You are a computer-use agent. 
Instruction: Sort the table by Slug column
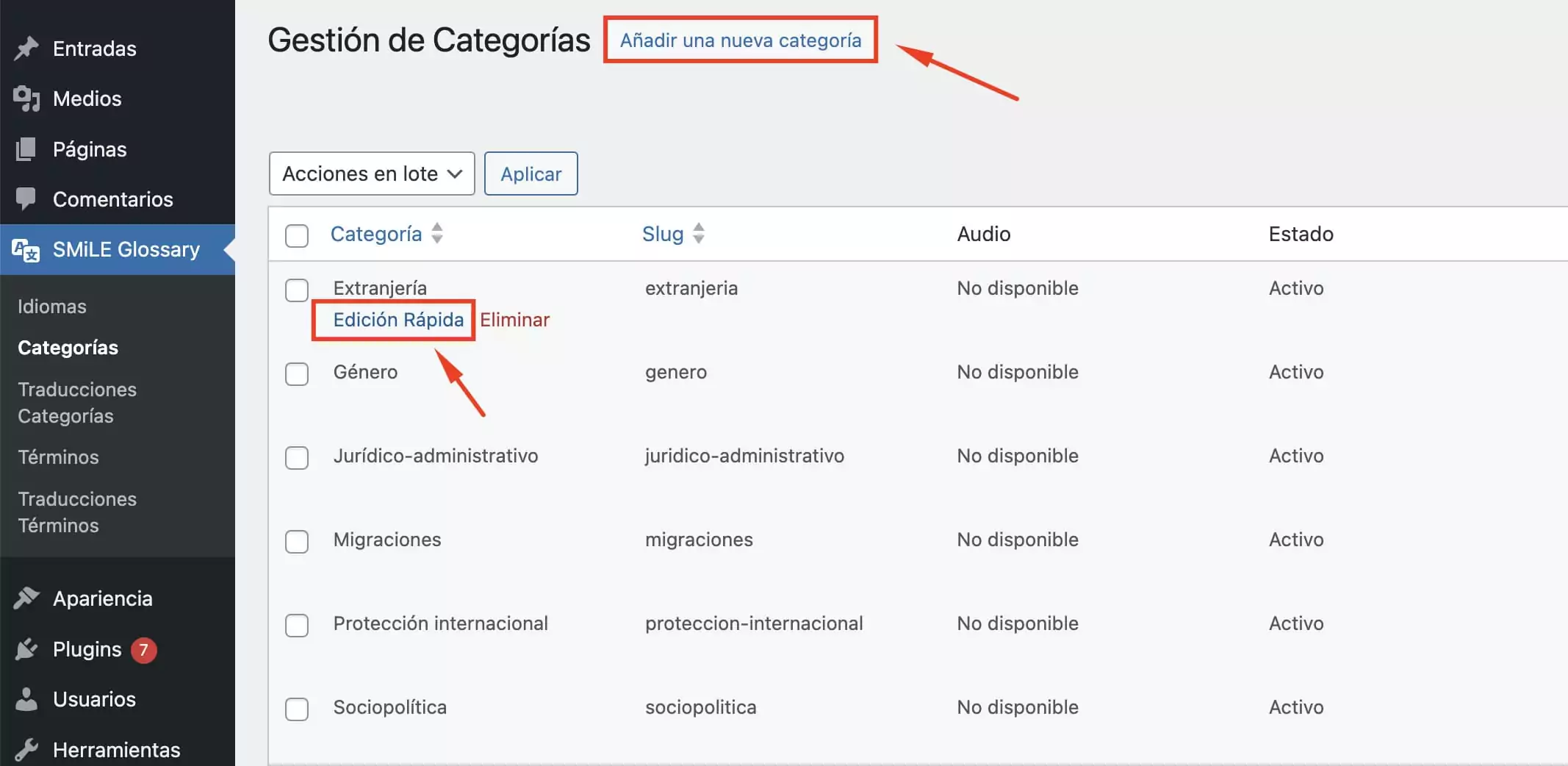699,234
